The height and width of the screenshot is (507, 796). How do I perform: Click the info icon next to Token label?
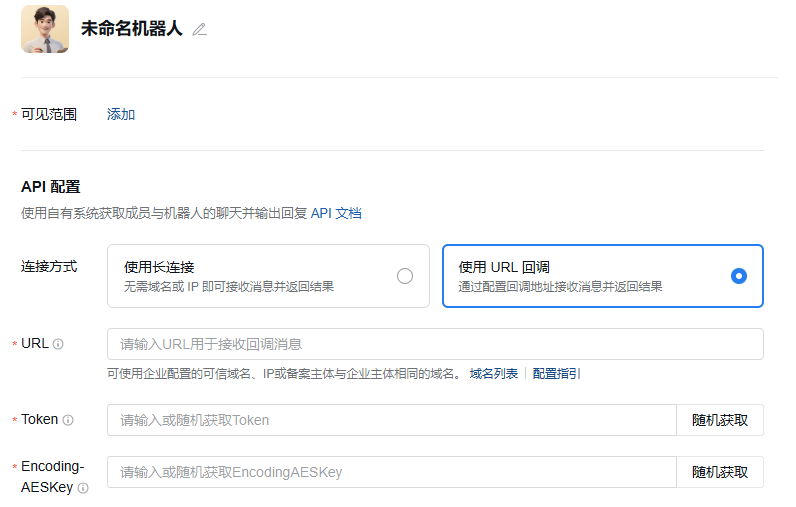(68, 420)
